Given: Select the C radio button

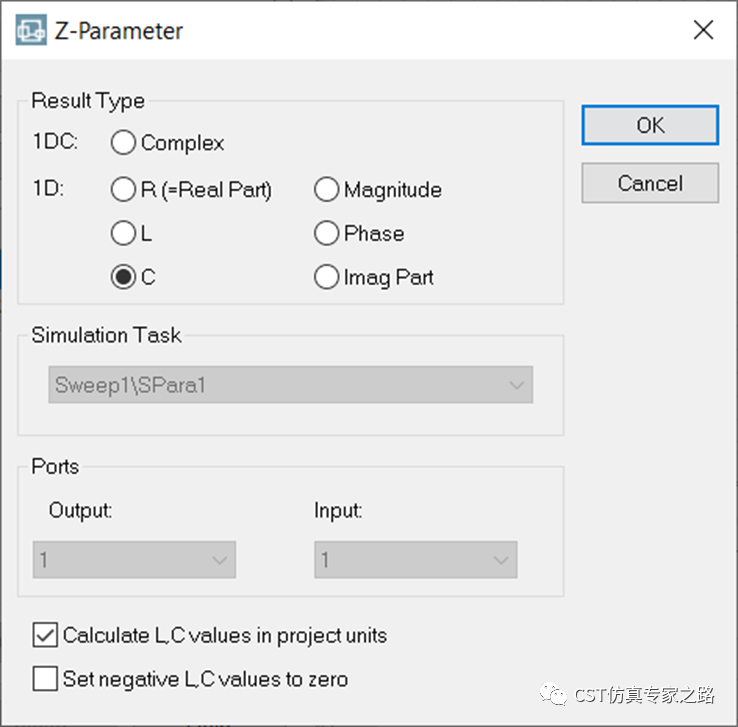Looking at the screenshot, I should (124, 278).
